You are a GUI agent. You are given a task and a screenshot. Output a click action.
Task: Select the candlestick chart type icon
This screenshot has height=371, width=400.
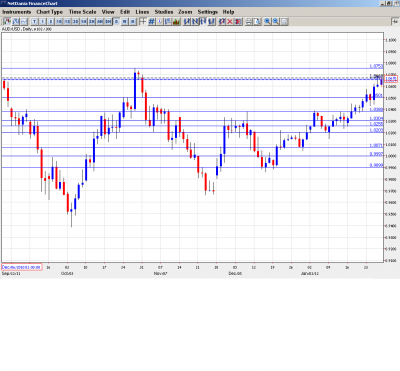[7, 22]
